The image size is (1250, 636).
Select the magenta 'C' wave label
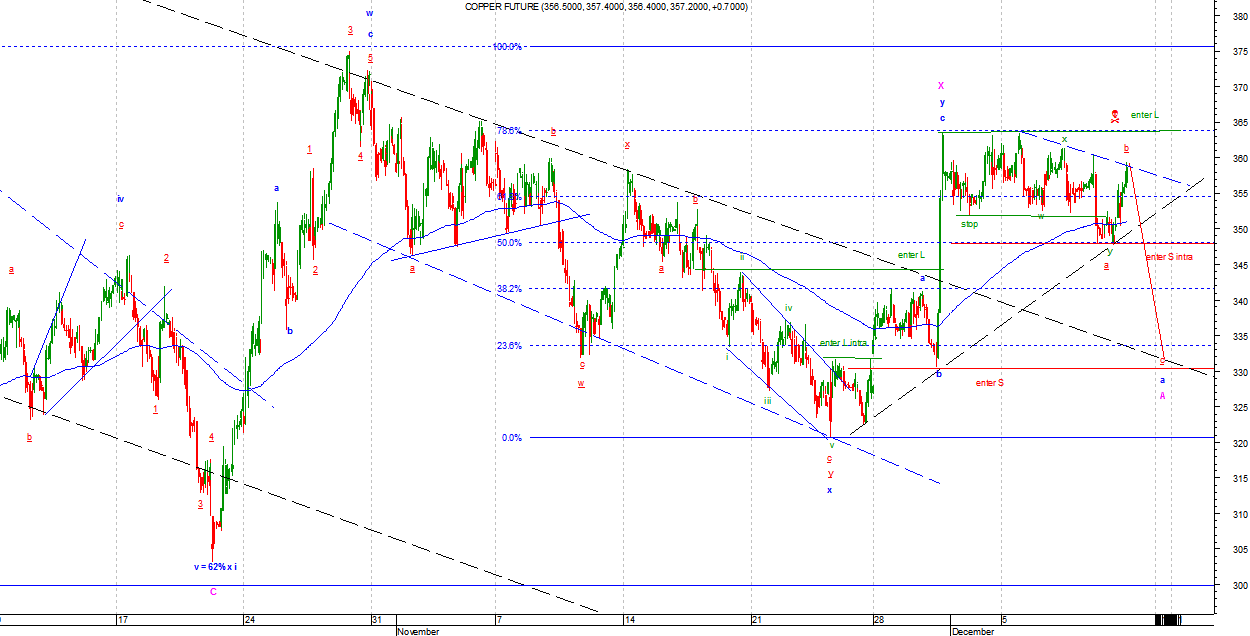pyautogui.click(x=213, y=592)
